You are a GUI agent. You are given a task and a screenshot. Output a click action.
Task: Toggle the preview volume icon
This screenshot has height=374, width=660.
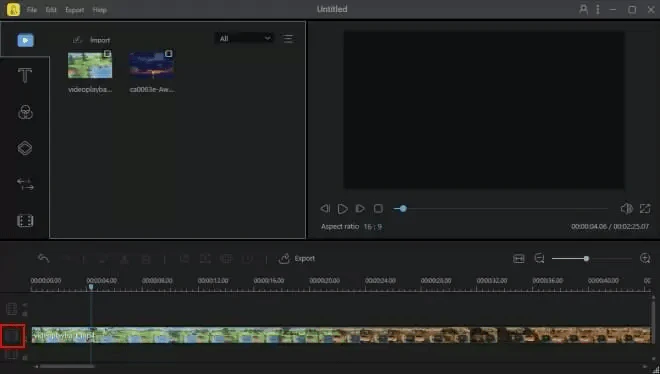626,209
